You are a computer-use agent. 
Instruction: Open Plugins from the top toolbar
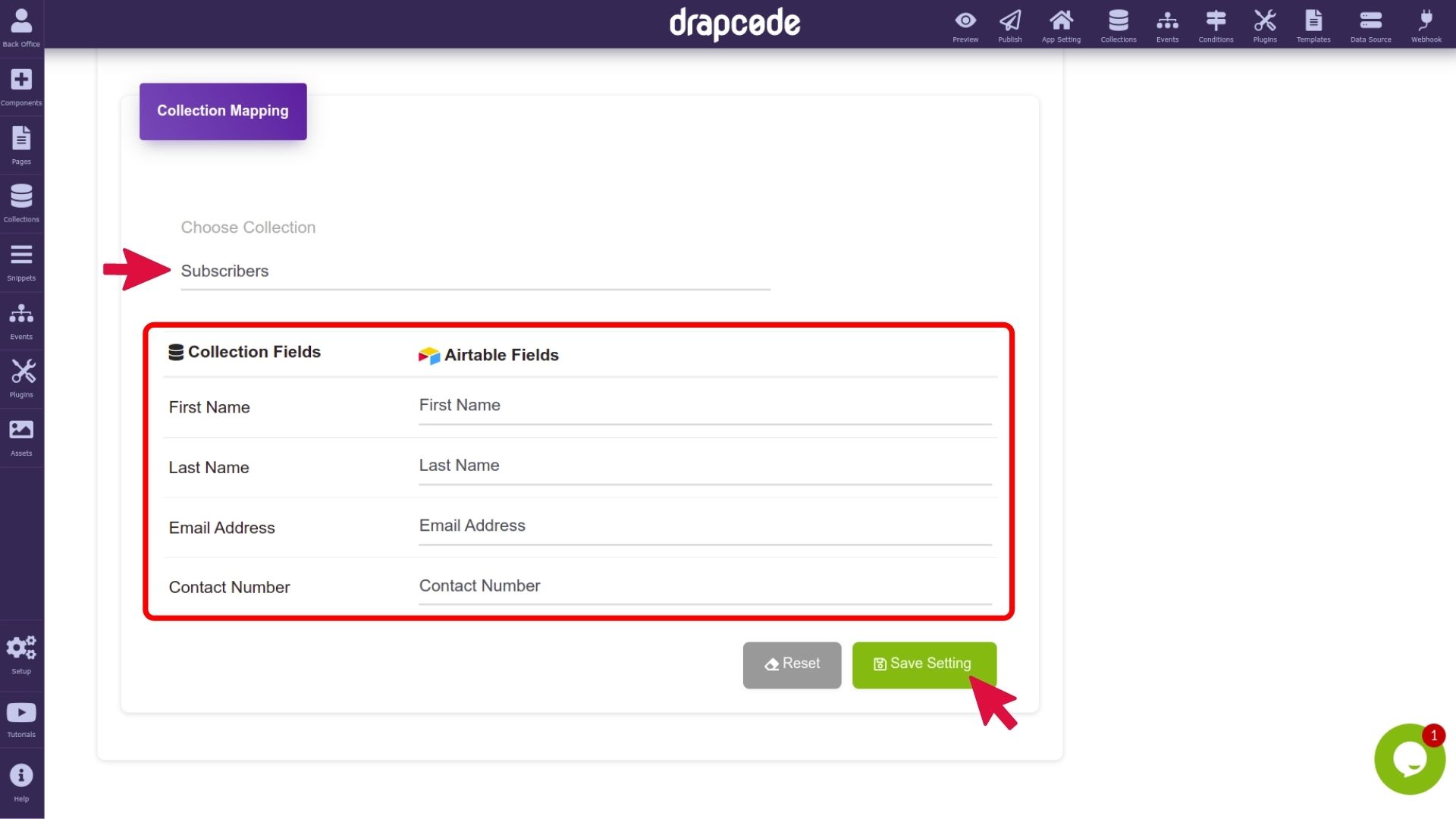1265,26
